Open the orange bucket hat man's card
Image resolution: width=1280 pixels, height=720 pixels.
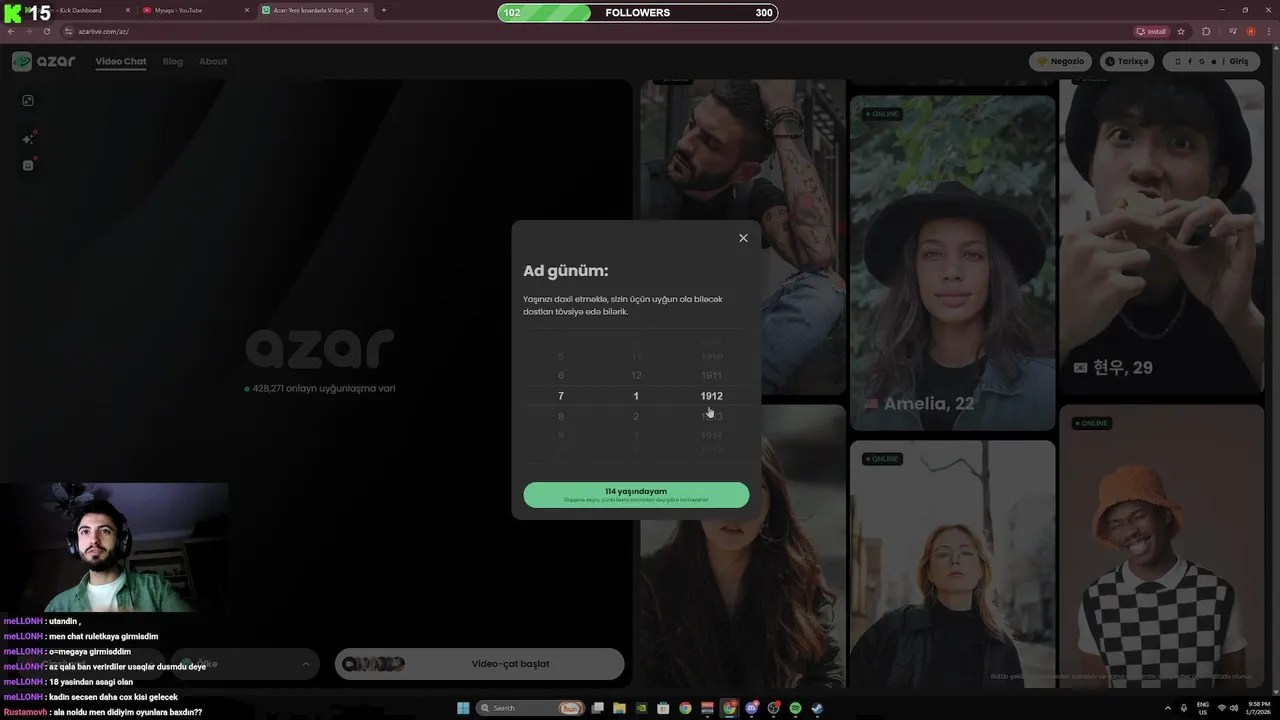click(1161, 545)
